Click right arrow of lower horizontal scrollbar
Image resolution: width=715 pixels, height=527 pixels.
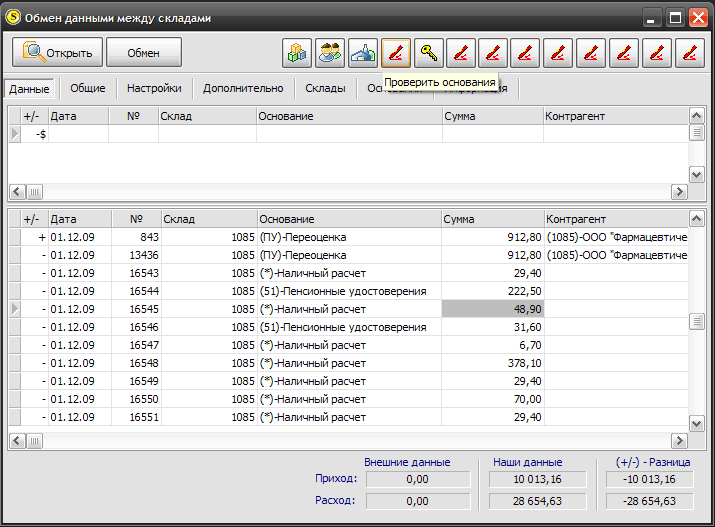click(679, 440)
